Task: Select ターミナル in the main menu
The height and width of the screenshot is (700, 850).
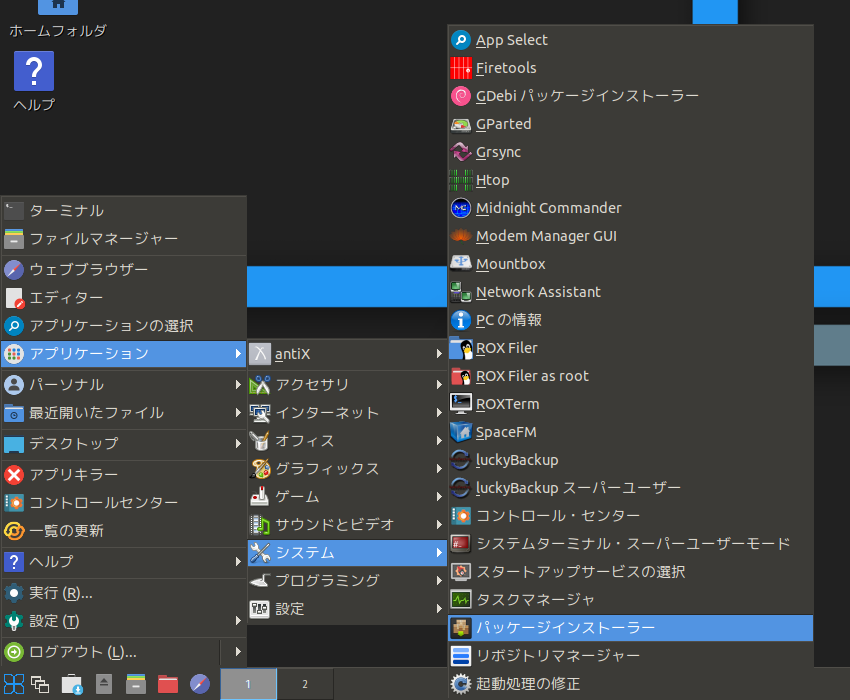Action: point(124,211)
